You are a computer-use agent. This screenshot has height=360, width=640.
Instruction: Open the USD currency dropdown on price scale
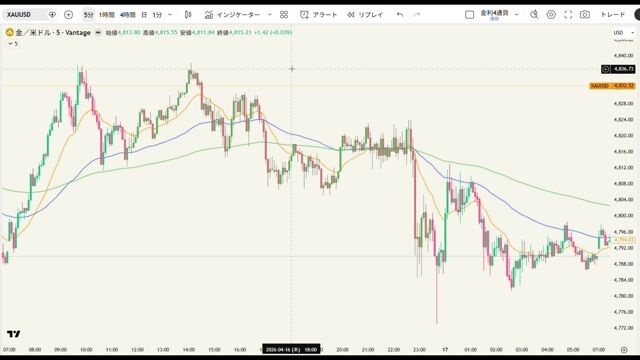(624, 33)
